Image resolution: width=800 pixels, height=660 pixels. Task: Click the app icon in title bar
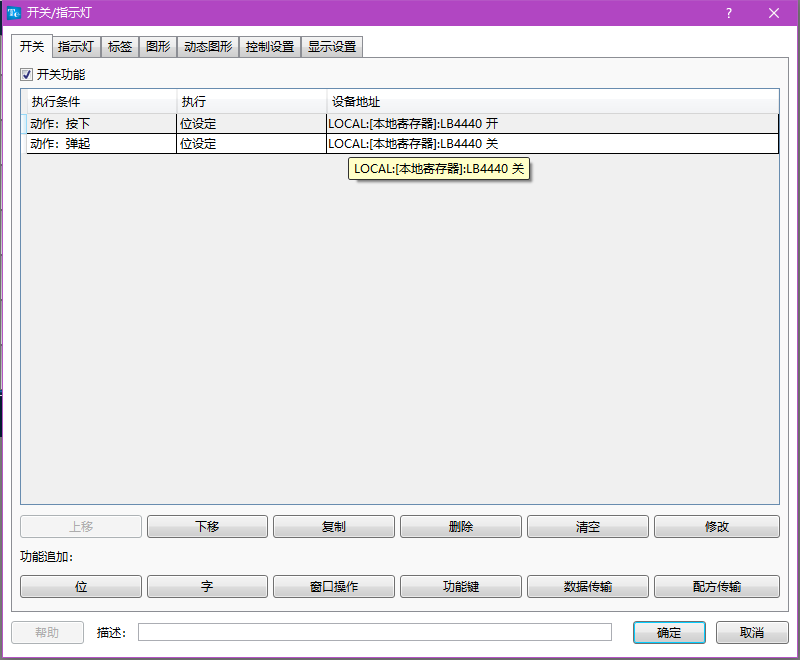pos(14,13)
